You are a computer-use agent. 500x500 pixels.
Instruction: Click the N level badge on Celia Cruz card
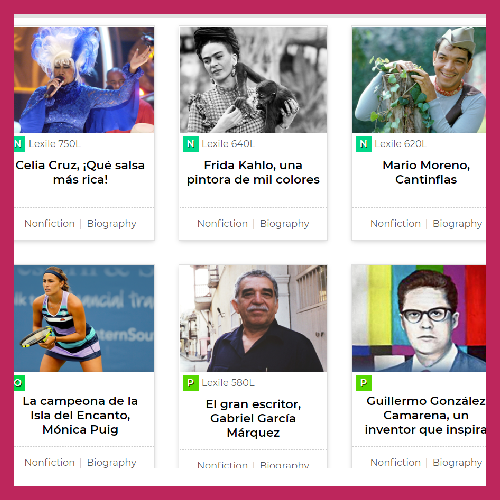[x=19, y=144]
